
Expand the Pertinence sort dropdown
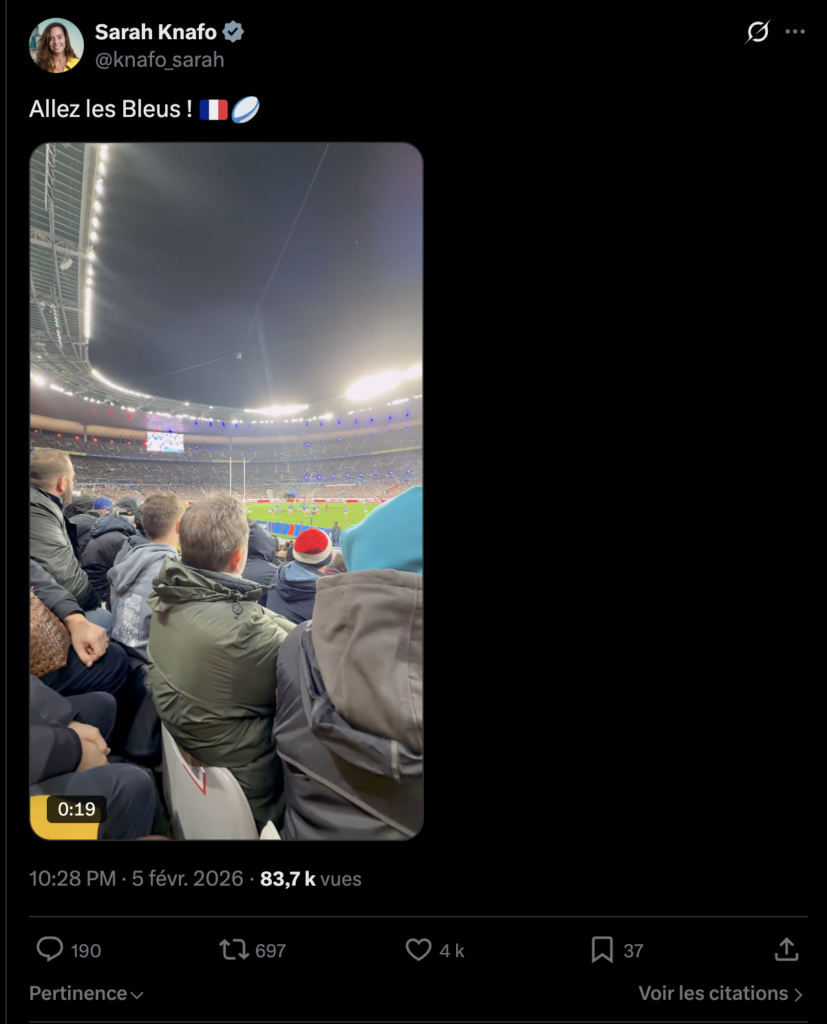point(86,993)
